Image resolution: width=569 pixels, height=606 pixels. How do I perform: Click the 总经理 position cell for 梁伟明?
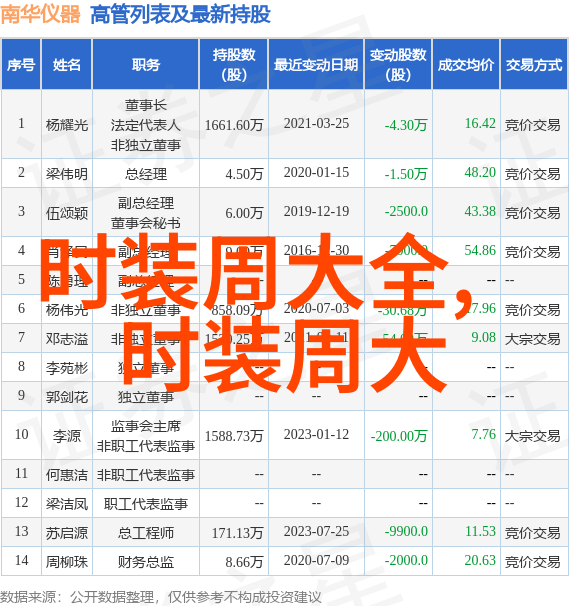pyautogui.click(x=146, y=174)
